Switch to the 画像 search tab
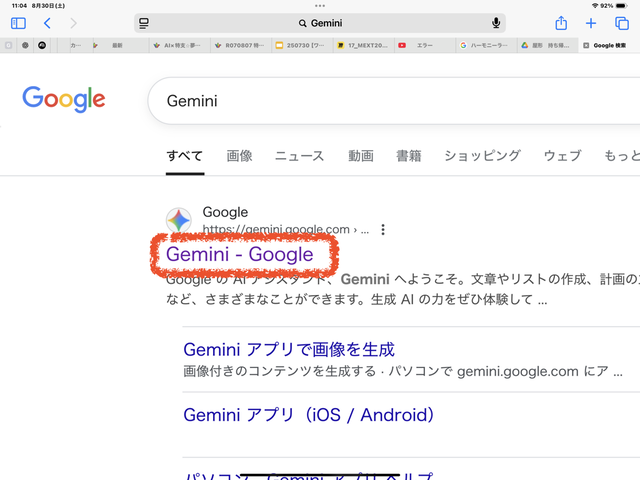This screenshot has width=640, height=480. point(239,156)
